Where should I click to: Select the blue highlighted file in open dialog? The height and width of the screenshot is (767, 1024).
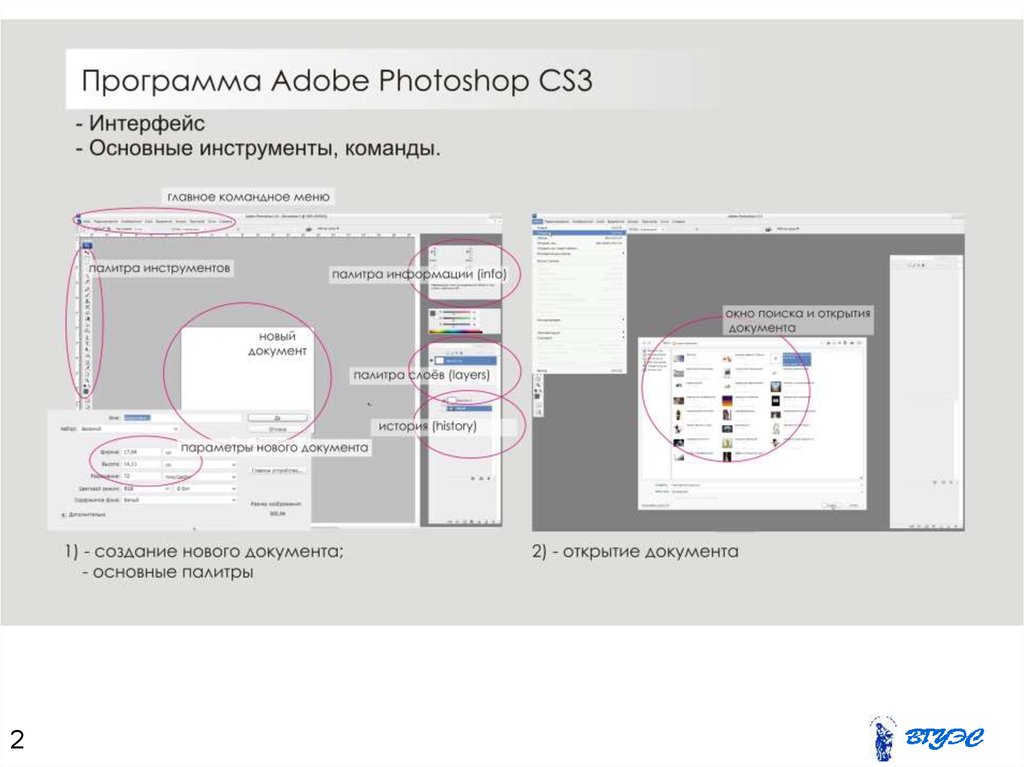(797, 359)
